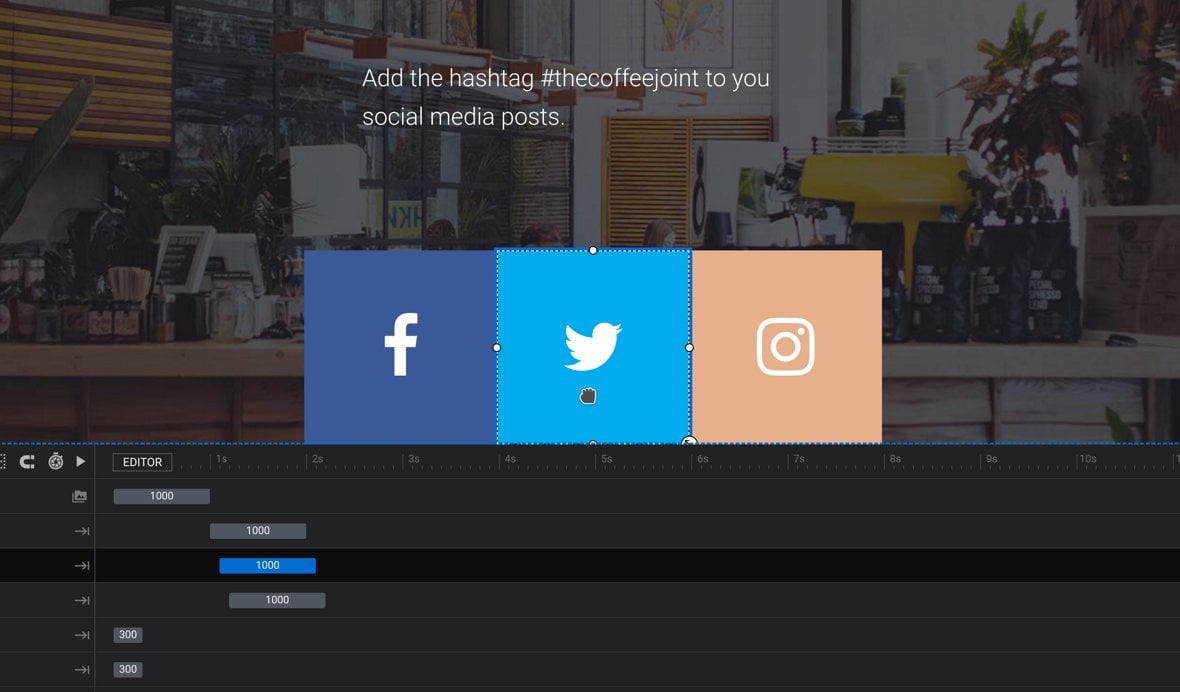The image size is (1180, 692).
Task: Click the 1000 bar in the slide background row
Action: tap(162, 496)
